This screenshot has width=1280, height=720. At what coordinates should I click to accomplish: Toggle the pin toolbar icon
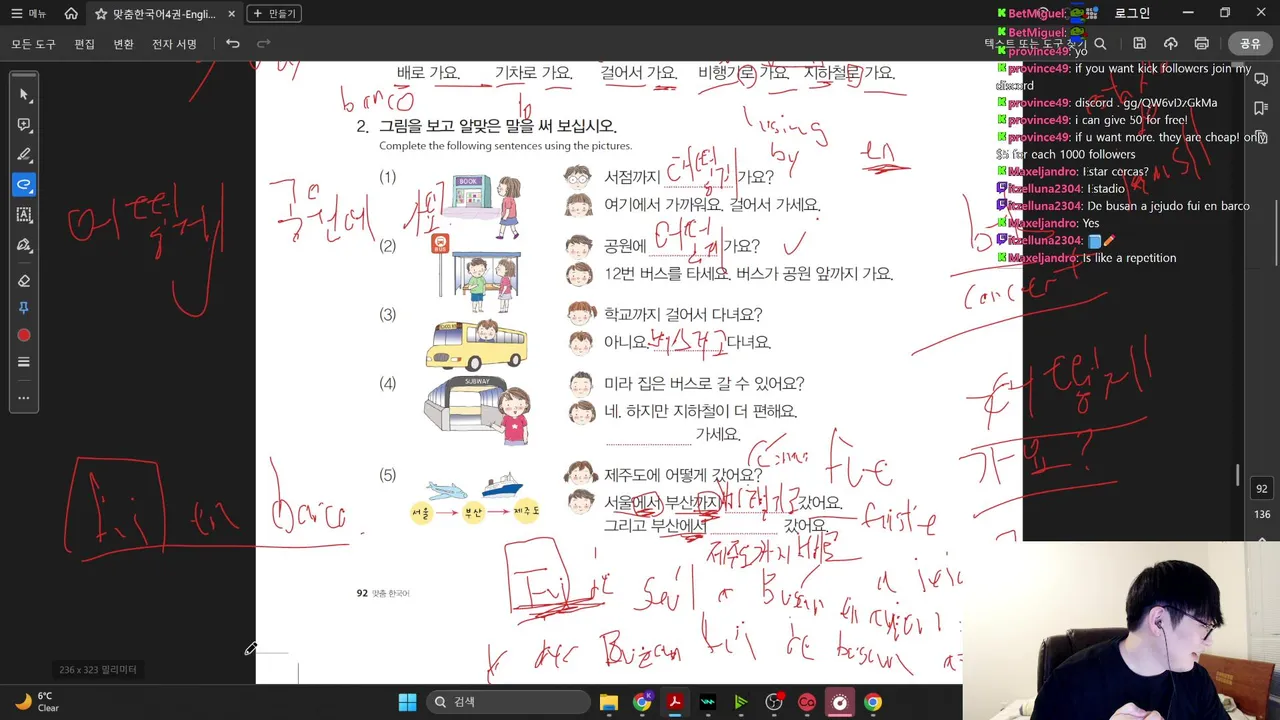tap(24, 308)
